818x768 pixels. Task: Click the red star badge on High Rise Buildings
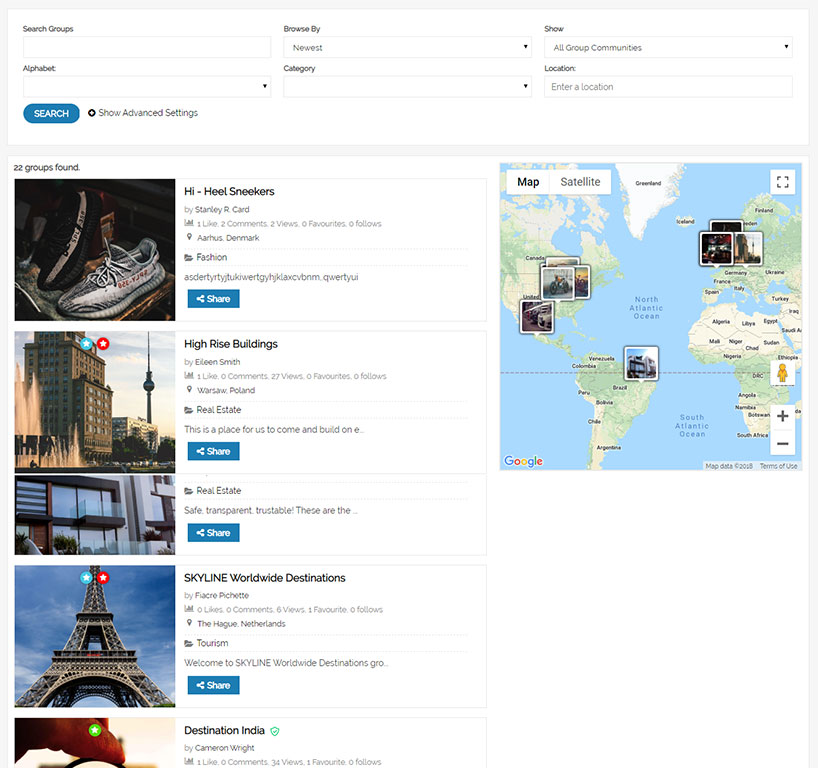103,344
